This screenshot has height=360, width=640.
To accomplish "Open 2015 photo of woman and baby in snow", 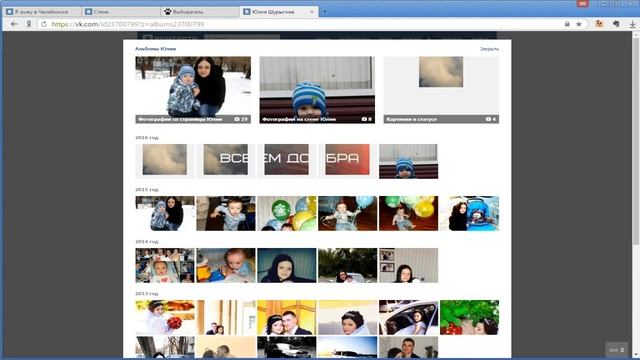I will 165,213.
